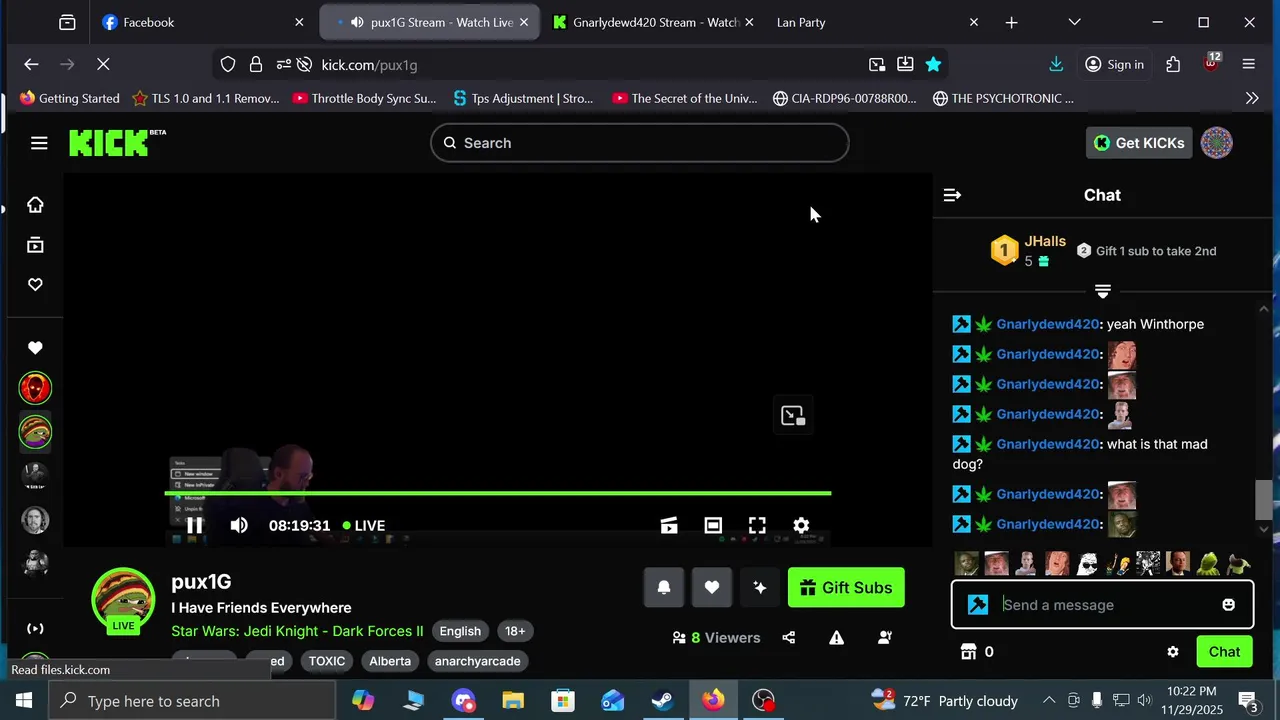Screen dimensions: 1280x720
Task: Enter fullscreen on the video player
Action: point(757,525)
